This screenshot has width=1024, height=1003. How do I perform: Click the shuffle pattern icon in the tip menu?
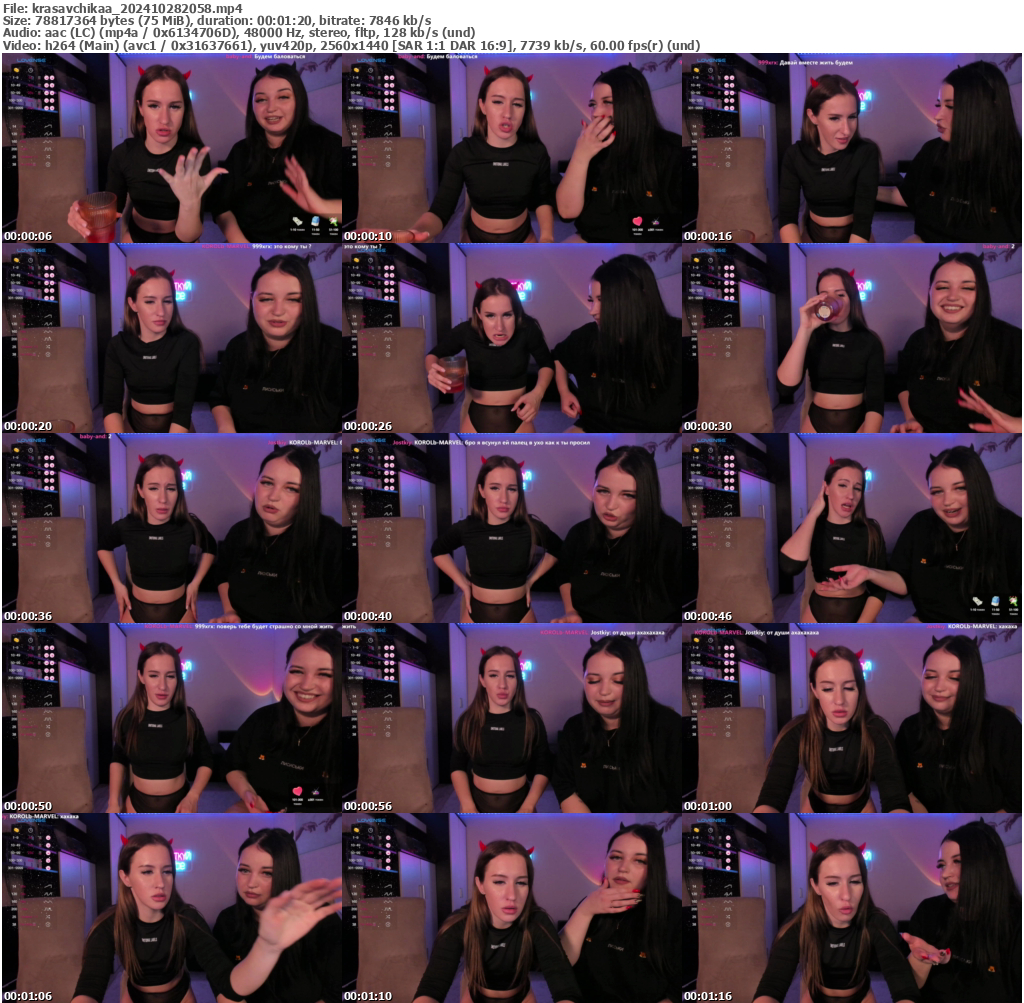pyautogui.click(x=47, y=156)
